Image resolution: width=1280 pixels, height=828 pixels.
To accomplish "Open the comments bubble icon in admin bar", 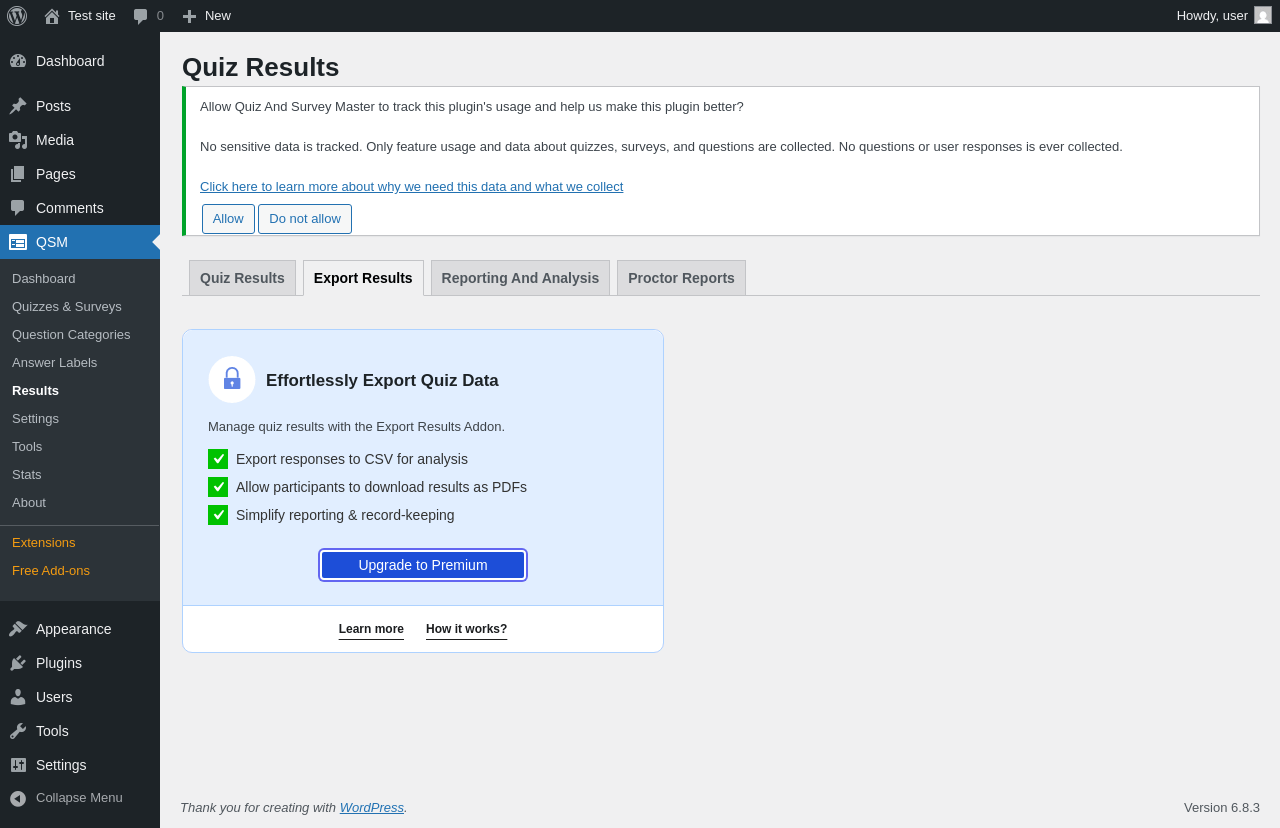I will click(x=141, y=16).
